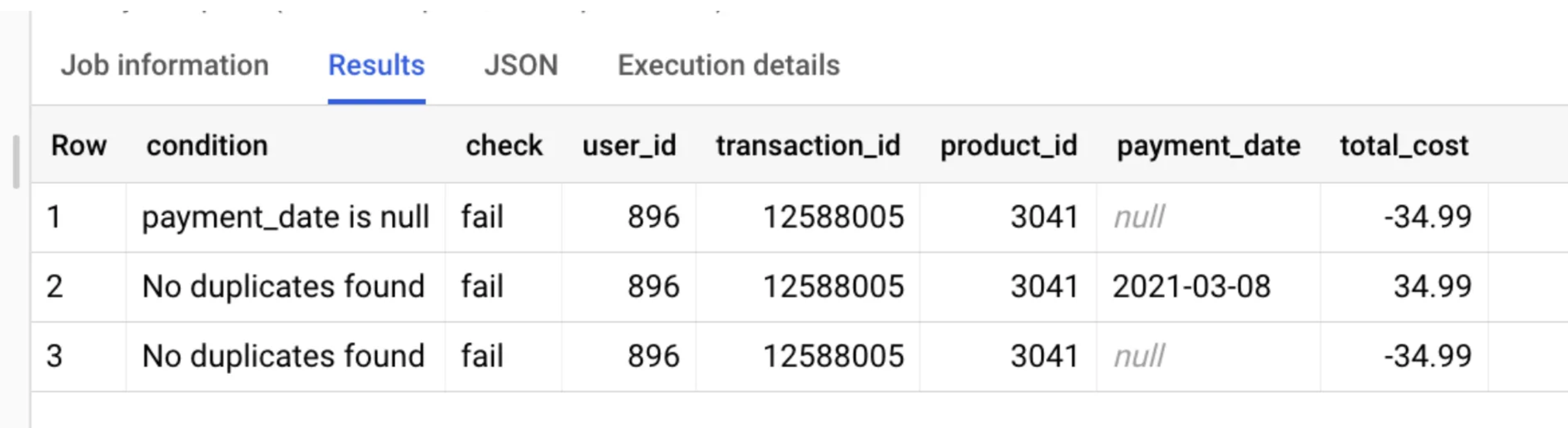1568x428 pixels.
Task: Click the Row column header
Action: coord(78,146)
